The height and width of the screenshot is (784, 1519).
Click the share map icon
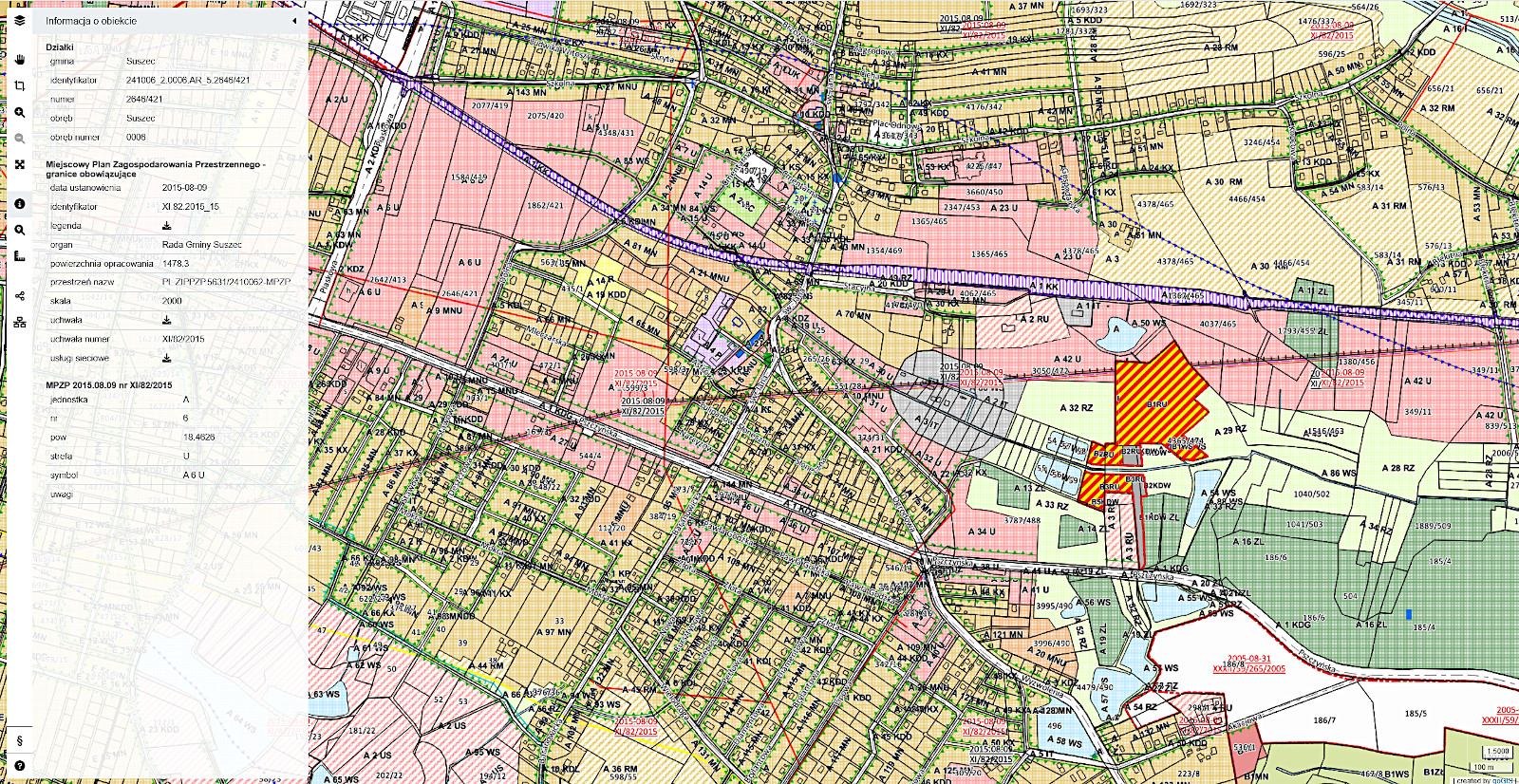coord(19,295)
